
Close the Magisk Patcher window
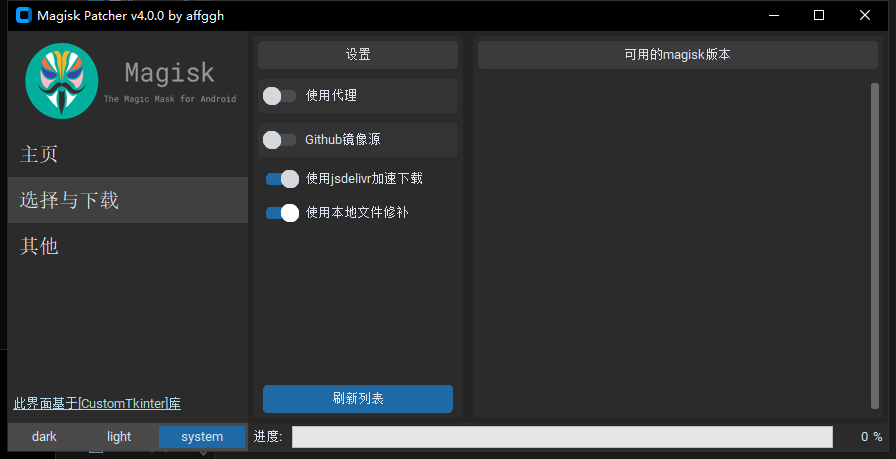point(865,15)
